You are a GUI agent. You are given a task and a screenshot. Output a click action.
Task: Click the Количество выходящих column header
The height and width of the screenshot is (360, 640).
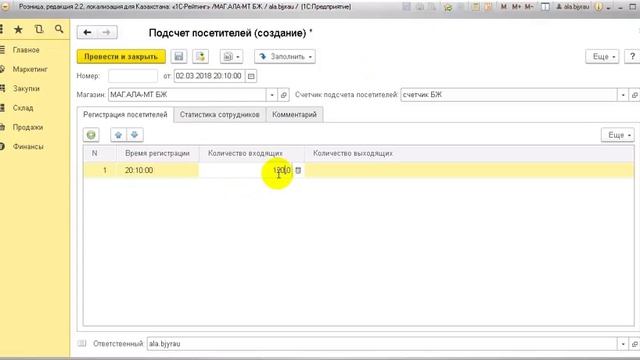click(469, 153)
